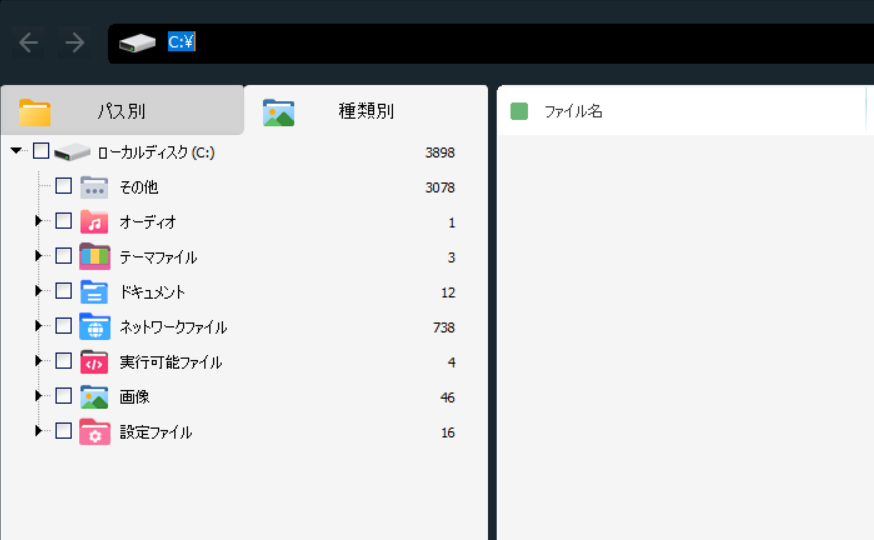Screen dimensions: 874x540
Task: Click the ネットワークファイル globe folder icon
Action: [95, 327]
